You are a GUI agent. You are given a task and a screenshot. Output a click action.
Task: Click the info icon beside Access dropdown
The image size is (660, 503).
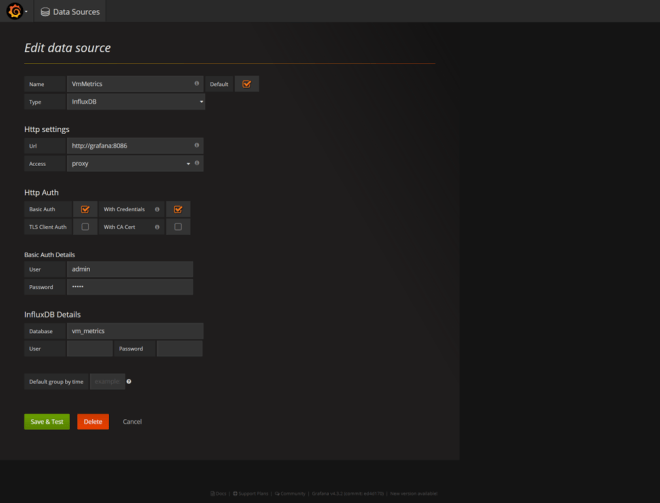pyautogui.click(x=196, y=163)
